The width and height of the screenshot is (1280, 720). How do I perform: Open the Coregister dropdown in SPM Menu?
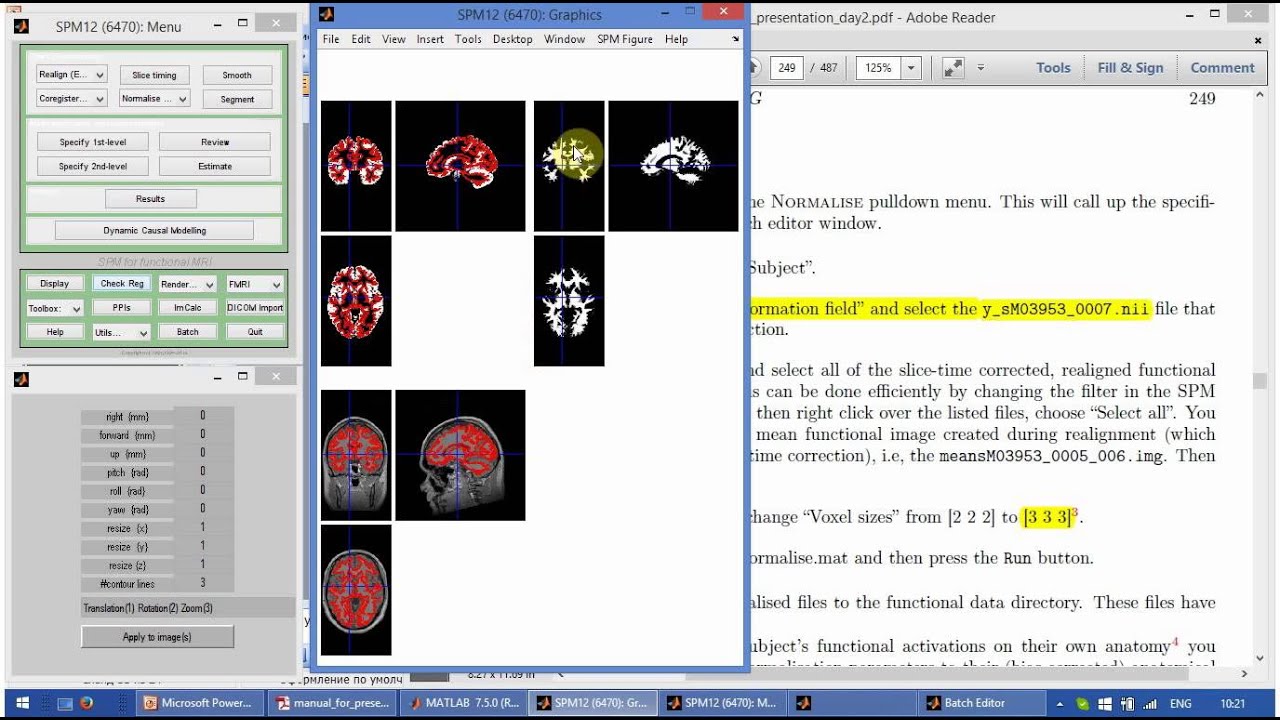(x=71, y=99)
